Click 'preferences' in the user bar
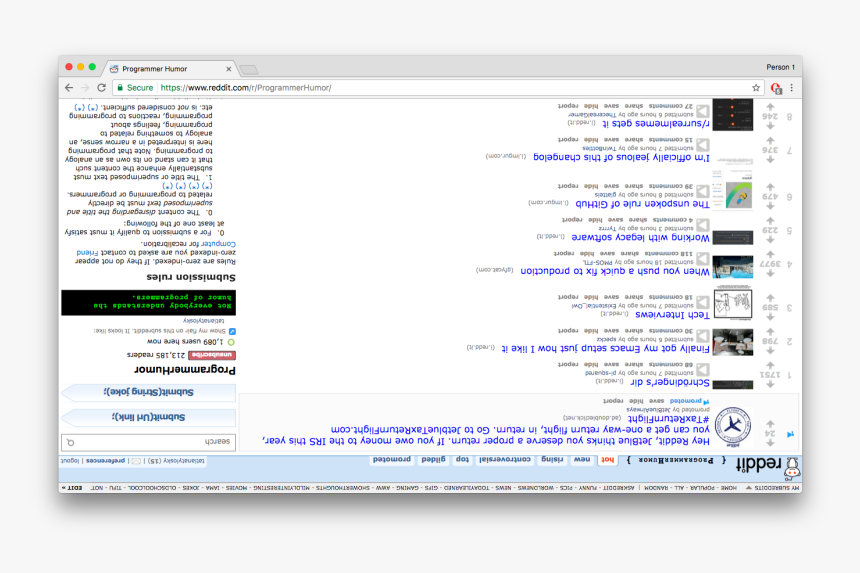The width and height of the screenshot is (860, 573). point(105,461)
